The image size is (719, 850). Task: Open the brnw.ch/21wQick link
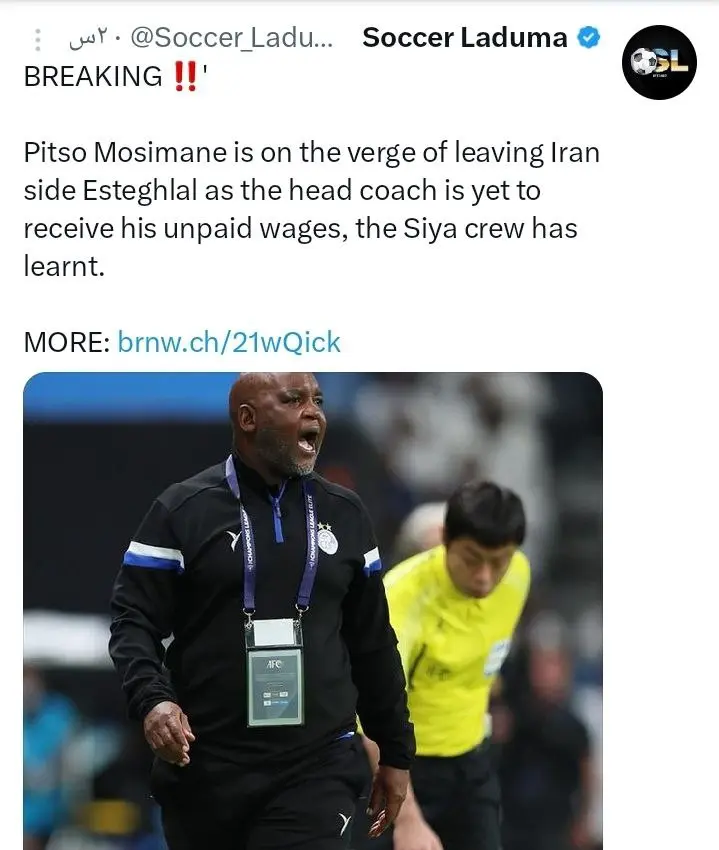click(x=229, y=343)
